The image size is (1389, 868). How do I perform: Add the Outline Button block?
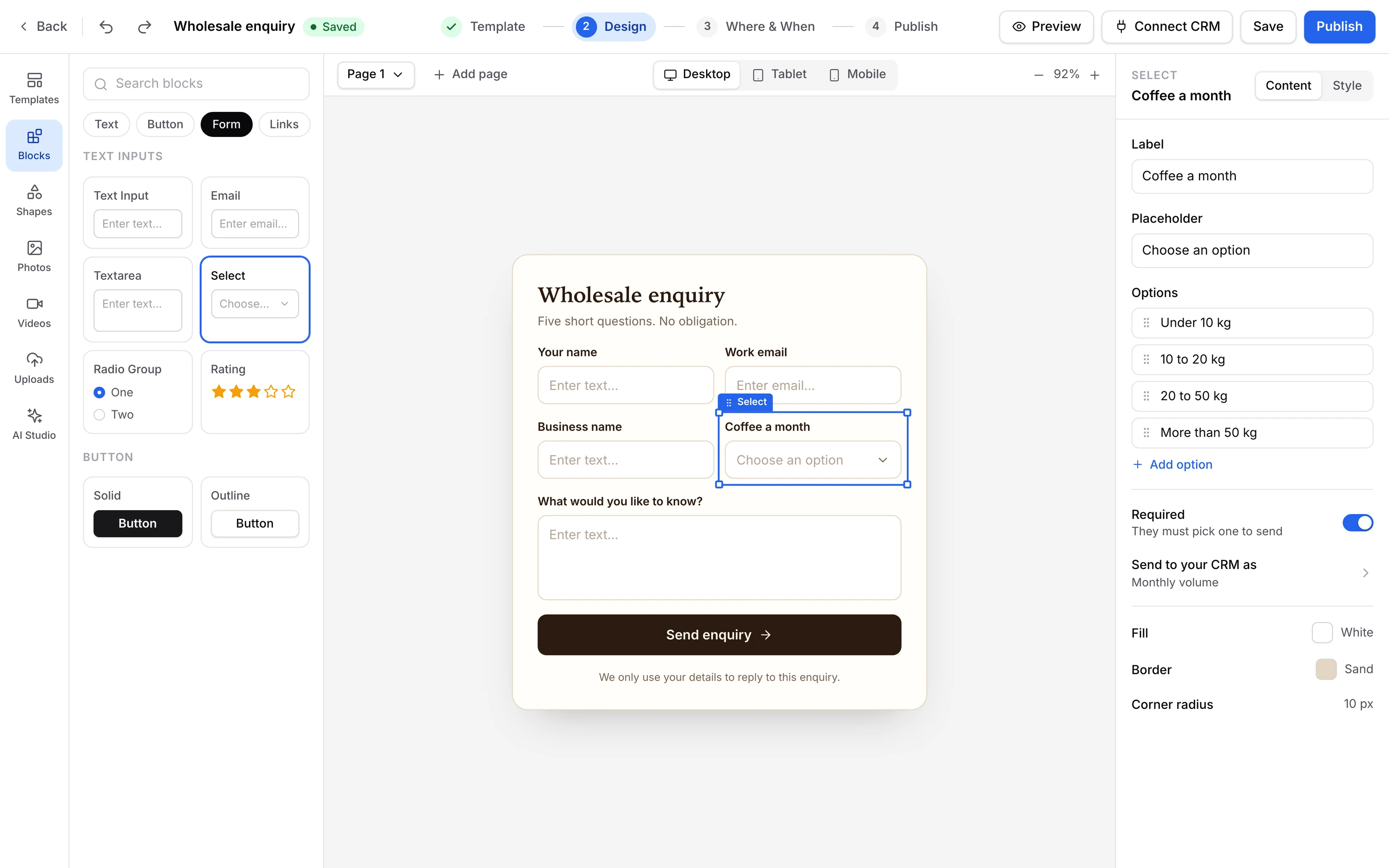coord(255,512)
